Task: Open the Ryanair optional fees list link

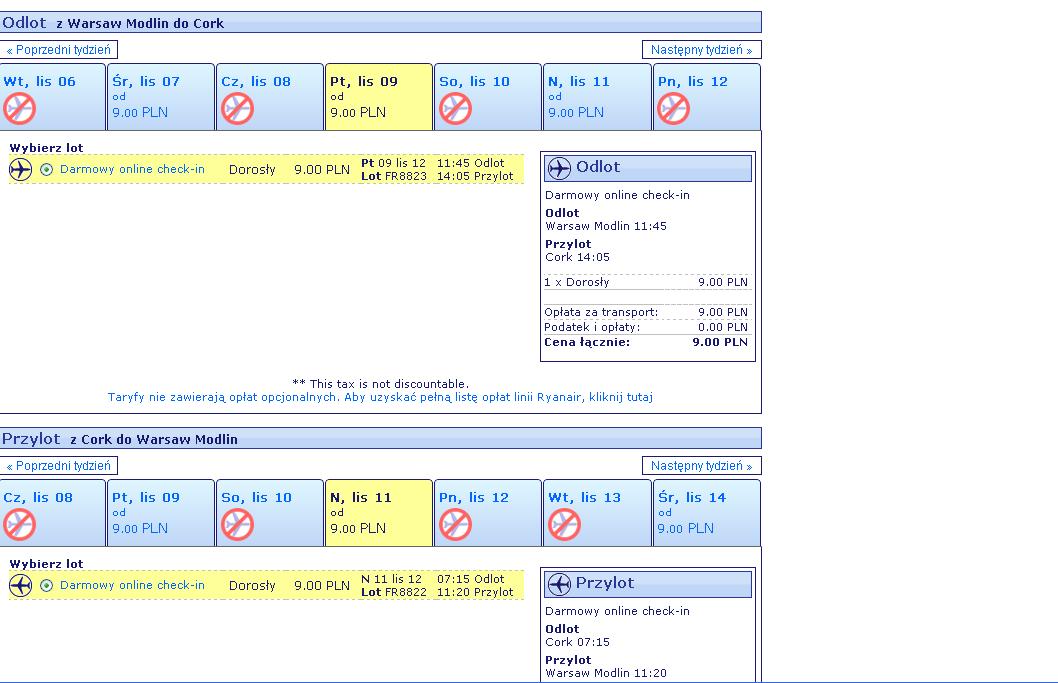Action: (x=381, y=397)
